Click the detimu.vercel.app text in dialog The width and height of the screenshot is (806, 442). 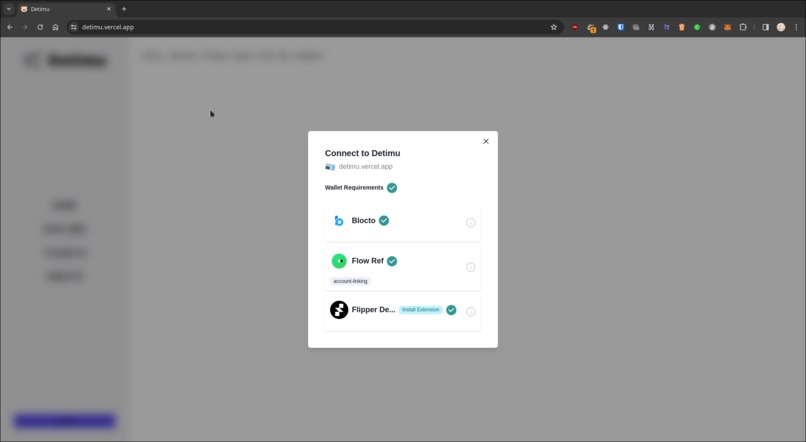[x=365, y=167]
